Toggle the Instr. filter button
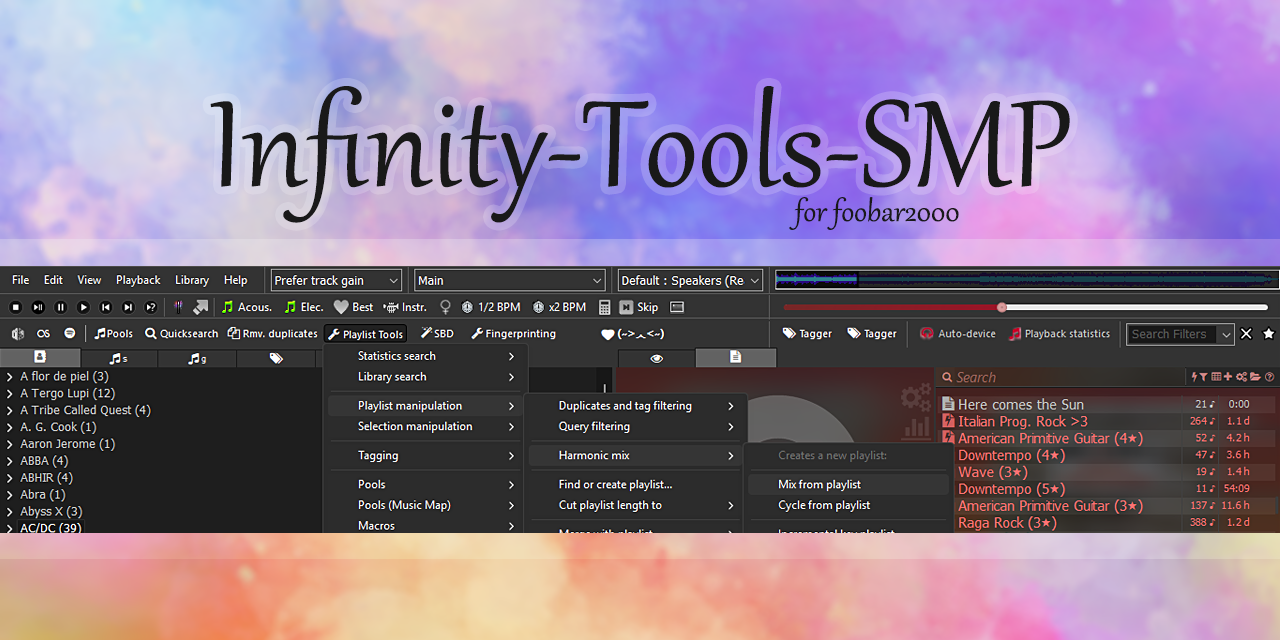The height and width of the screenshot is (640, 1280). pos(405,307)
